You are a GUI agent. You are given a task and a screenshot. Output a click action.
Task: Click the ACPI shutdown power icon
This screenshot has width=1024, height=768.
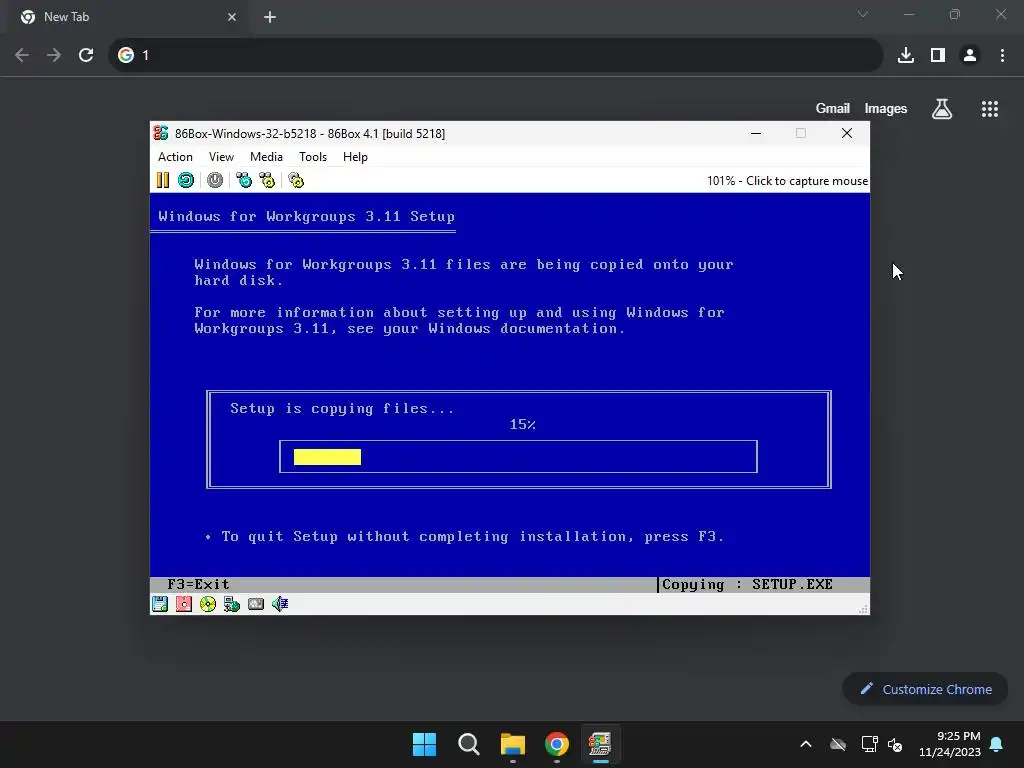tap(215, 180)
